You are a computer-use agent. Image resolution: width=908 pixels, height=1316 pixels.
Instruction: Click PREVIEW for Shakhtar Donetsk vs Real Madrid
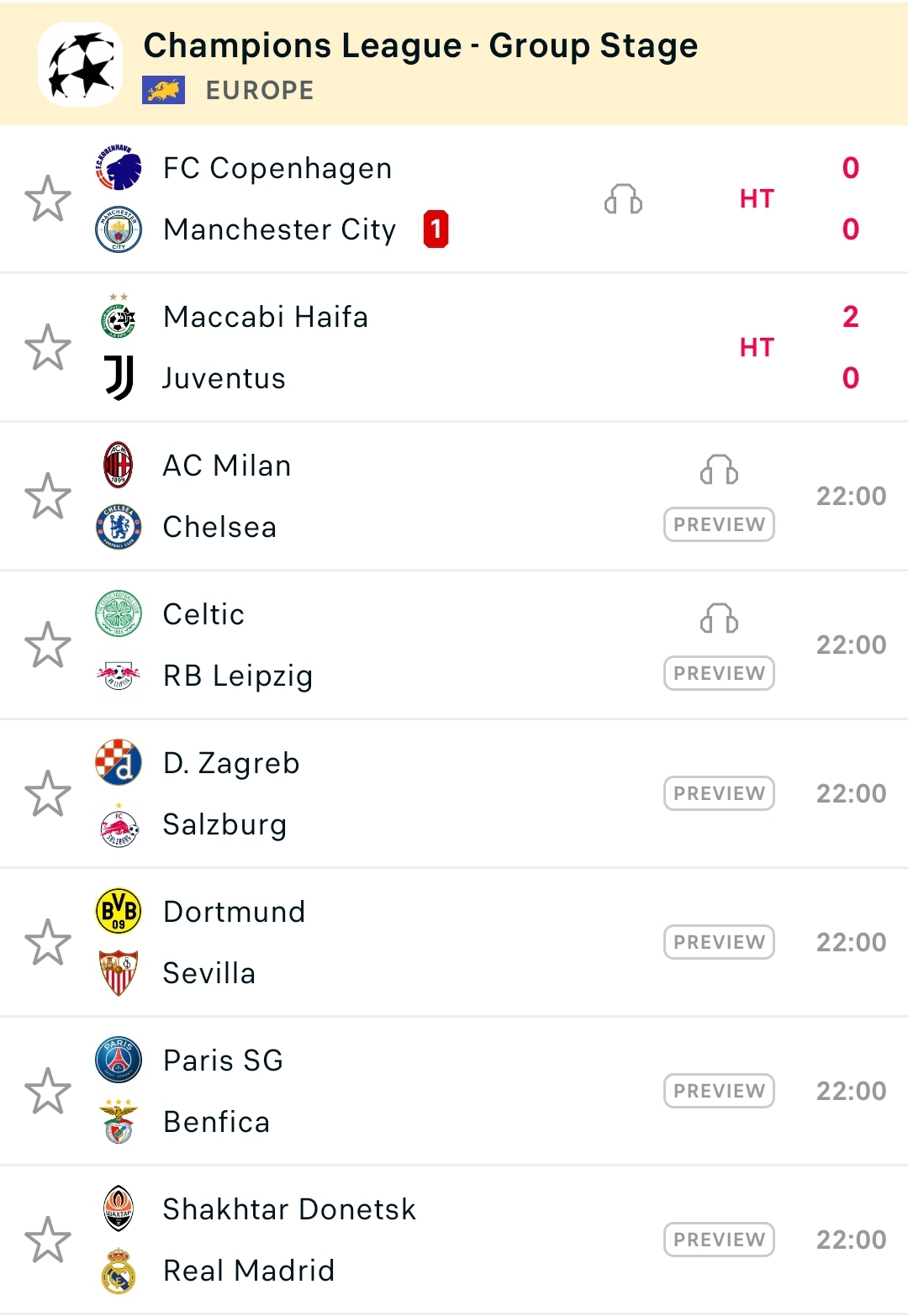[719, 1240]
